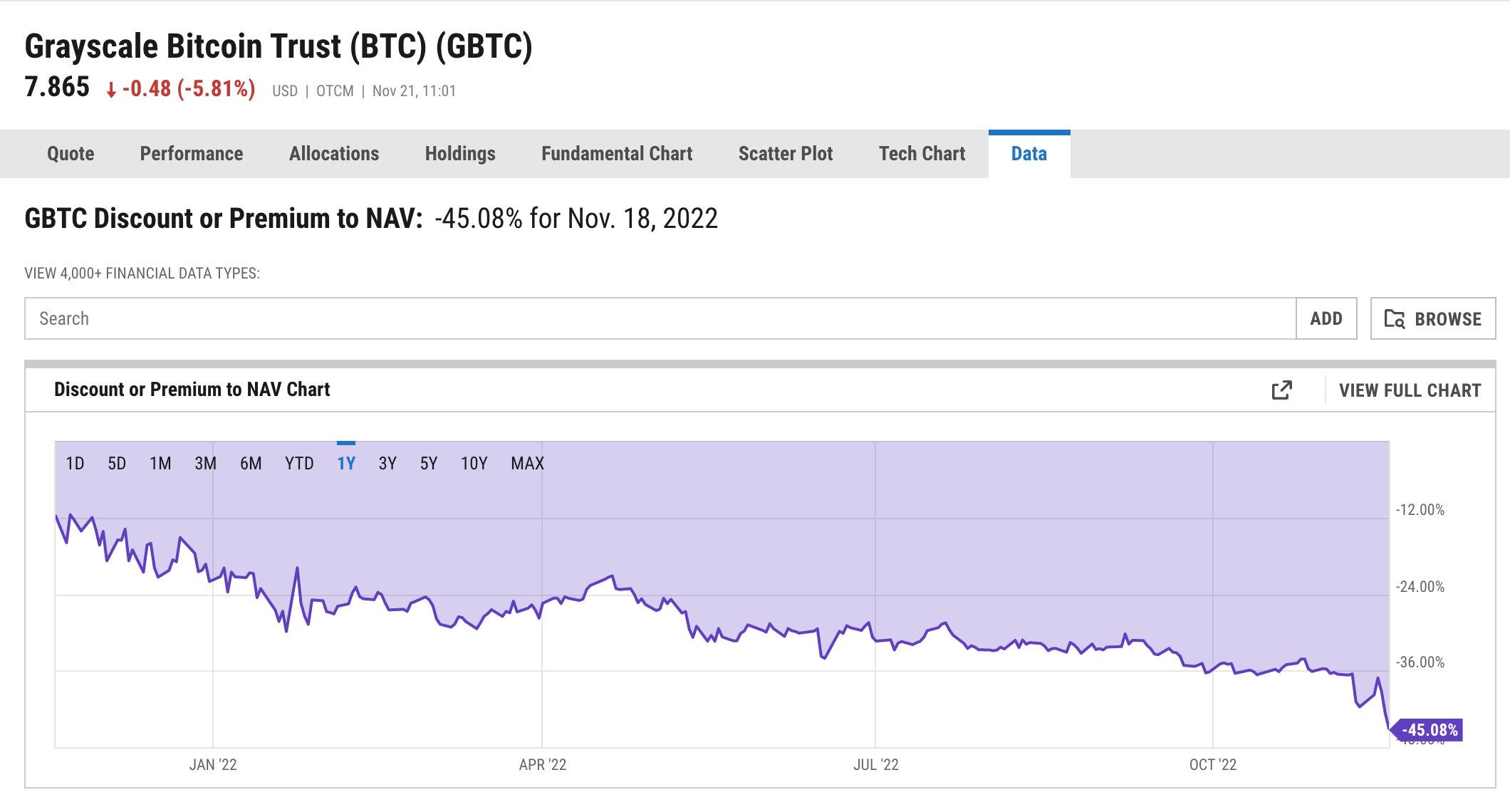Image resolution: width=1510 pixels, height=812 pixels.
Task: Click the GBTC Discount or Premium to NAV heading
Action: pos(224,219)
